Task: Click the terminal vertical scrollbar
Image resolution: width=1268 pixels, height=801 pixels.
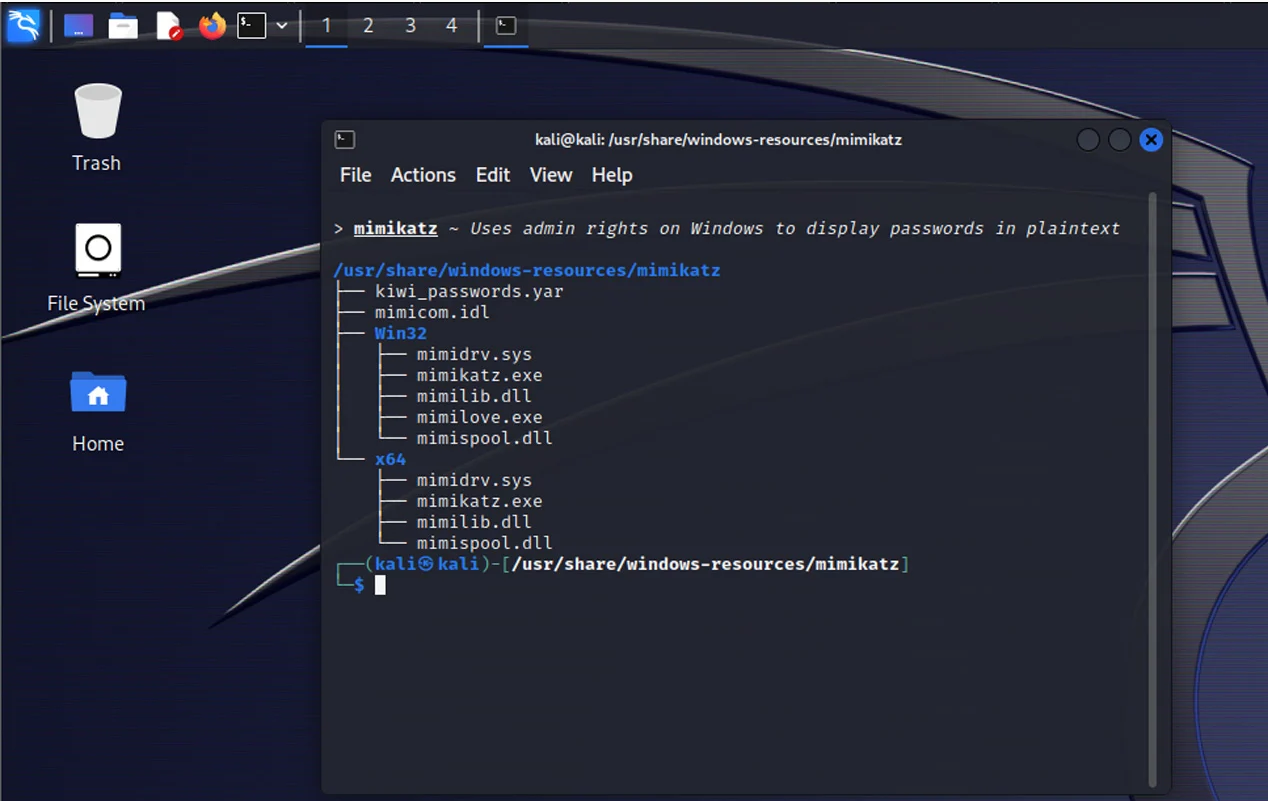Action: click(x=1153, y=480)
